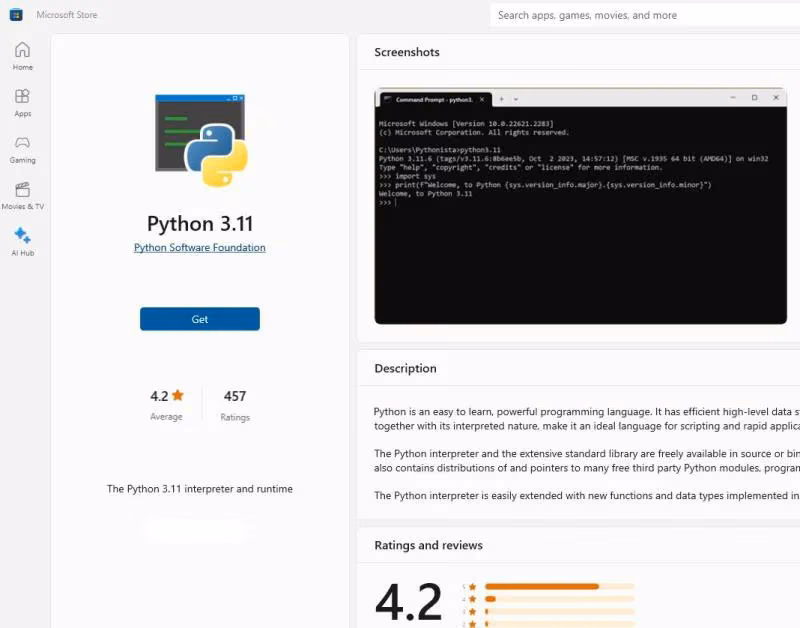Click the search apps, games, movies field
800x628 pixels.
(x=645, y=15)
